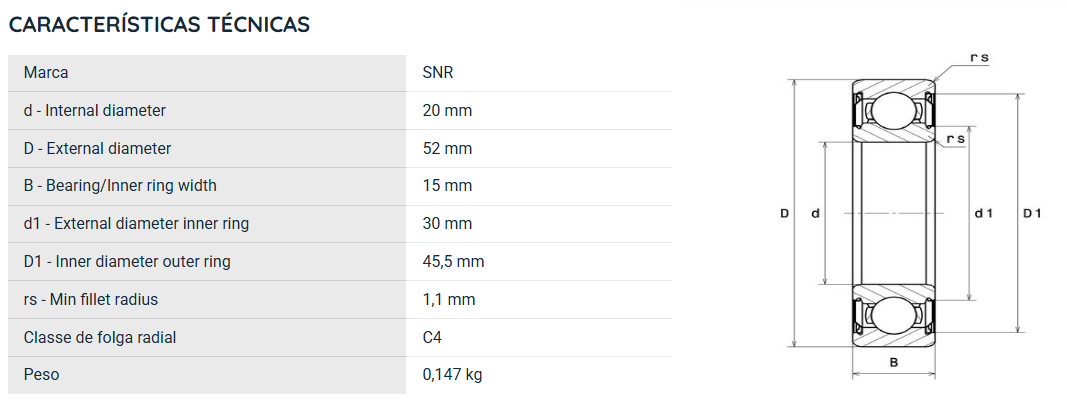Screen dimensions: 1067x418
Task: Click the 0,147 kg weight value
Action: pos(453,375)
